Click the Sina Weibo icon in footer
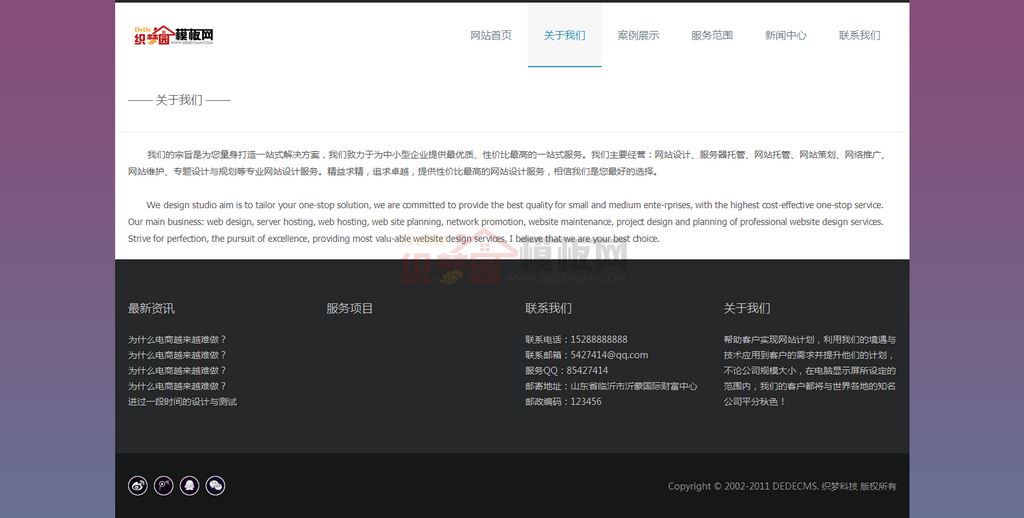This screenshot has height=518, width=1024. click(x=138, y=486)
